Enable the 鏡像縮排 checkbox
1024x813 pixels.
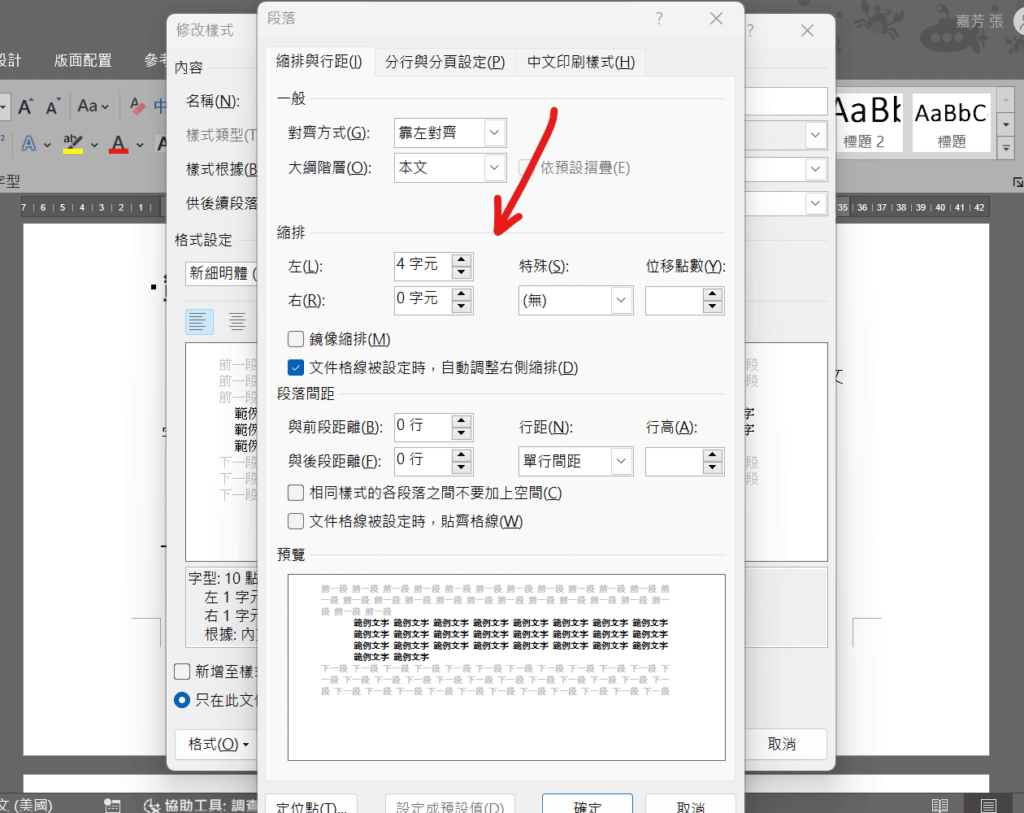[296, 339]
